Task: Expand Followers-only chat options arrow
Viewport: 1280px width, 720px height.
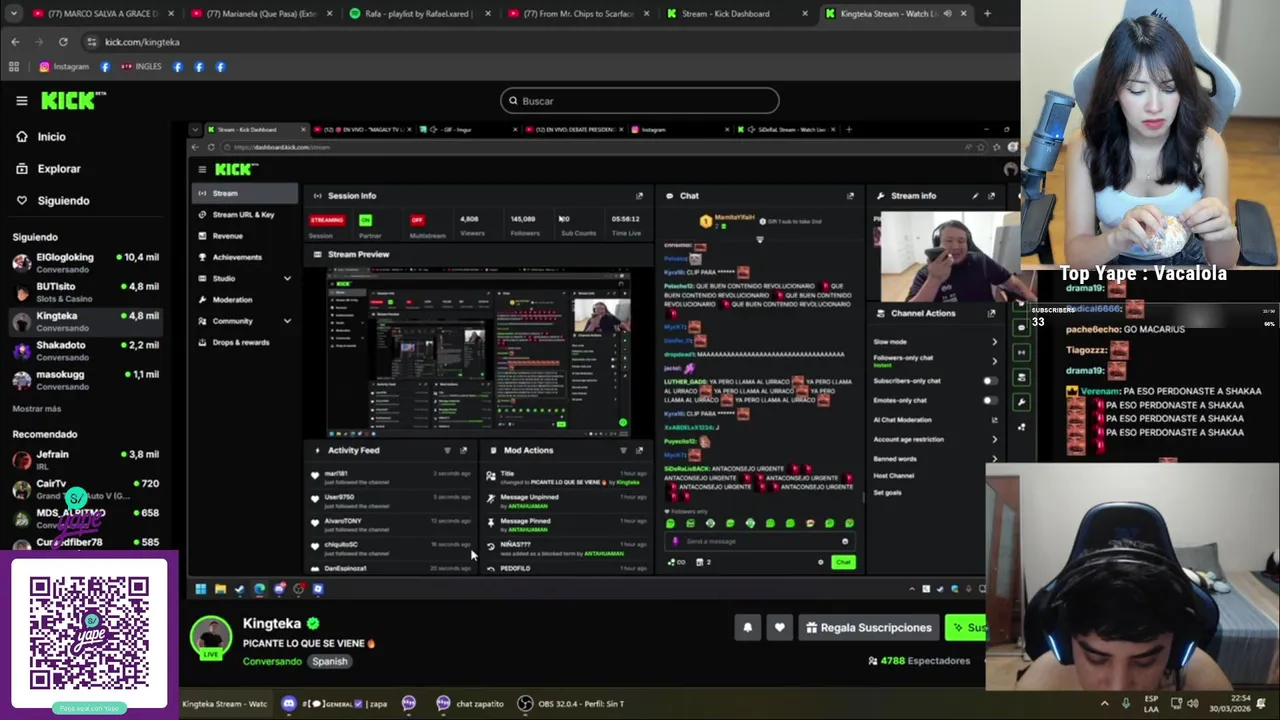Action: tap(994, 359)
